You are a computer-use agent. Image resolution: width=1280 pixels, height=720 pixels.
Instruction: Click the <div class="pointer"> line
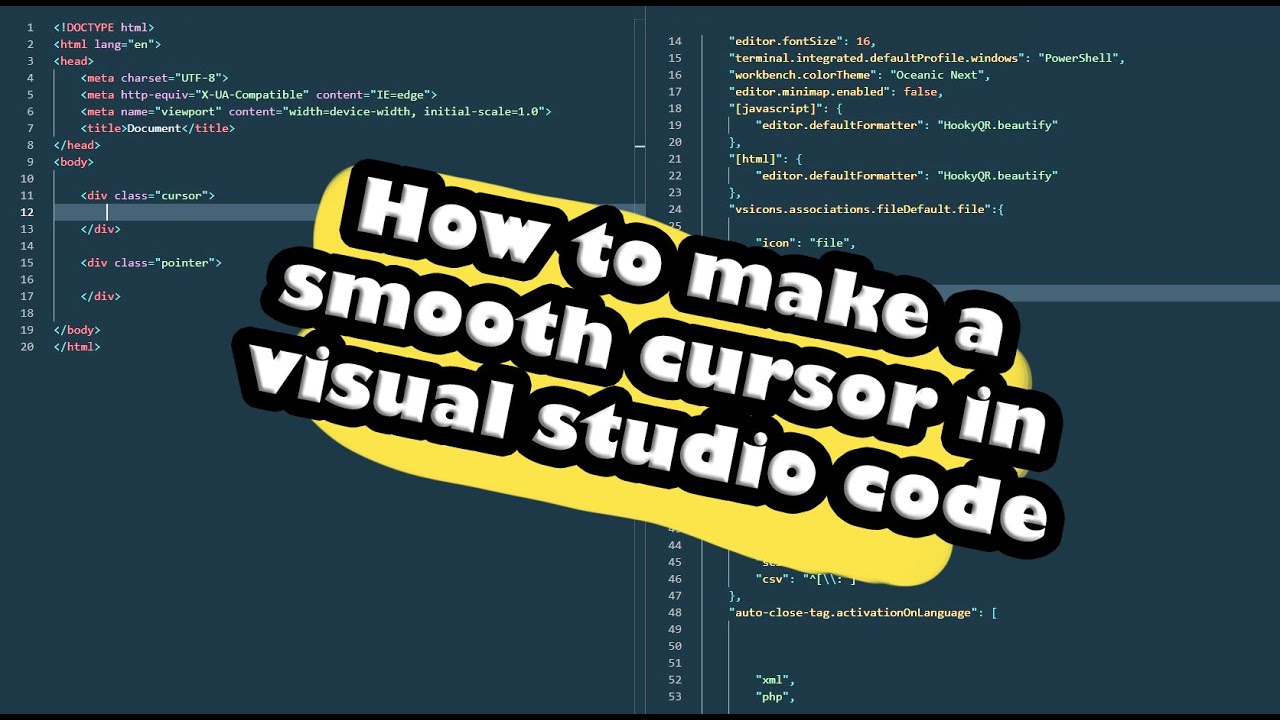(151, 263)
